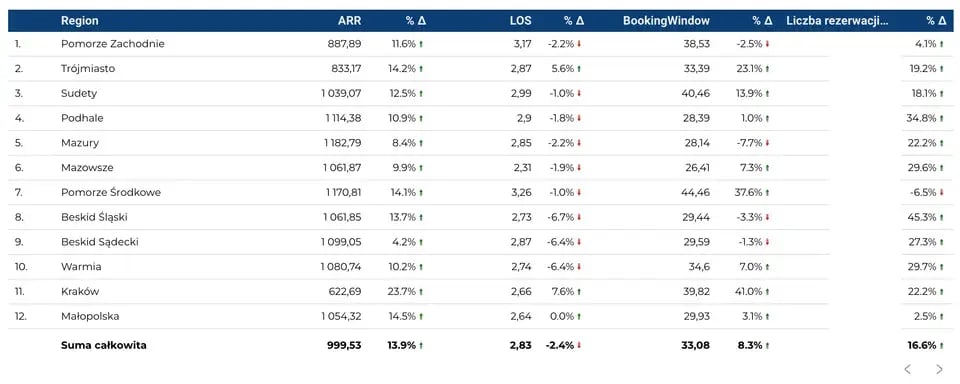Click Beskid Sądecki BookingWindow value 29,59
Screen dimensions: 960x384
(x=697, y=242)
